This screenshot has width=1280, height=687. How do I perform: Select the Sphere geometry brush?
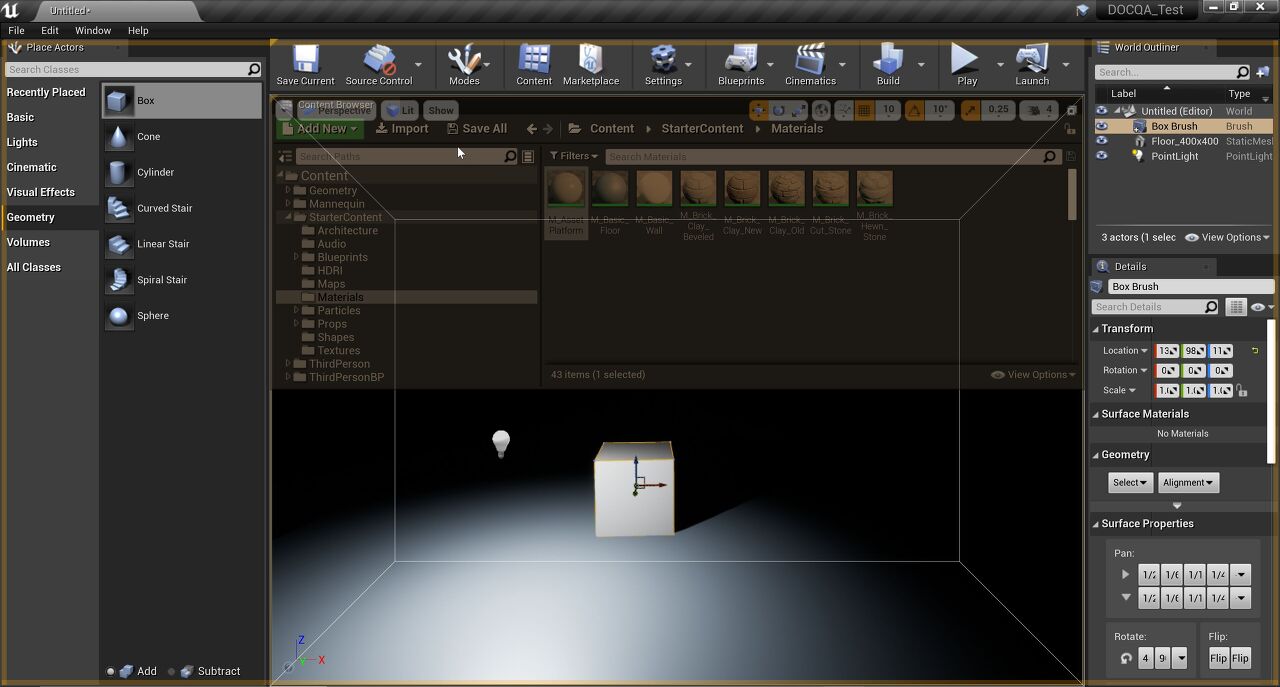click(182, 316)
